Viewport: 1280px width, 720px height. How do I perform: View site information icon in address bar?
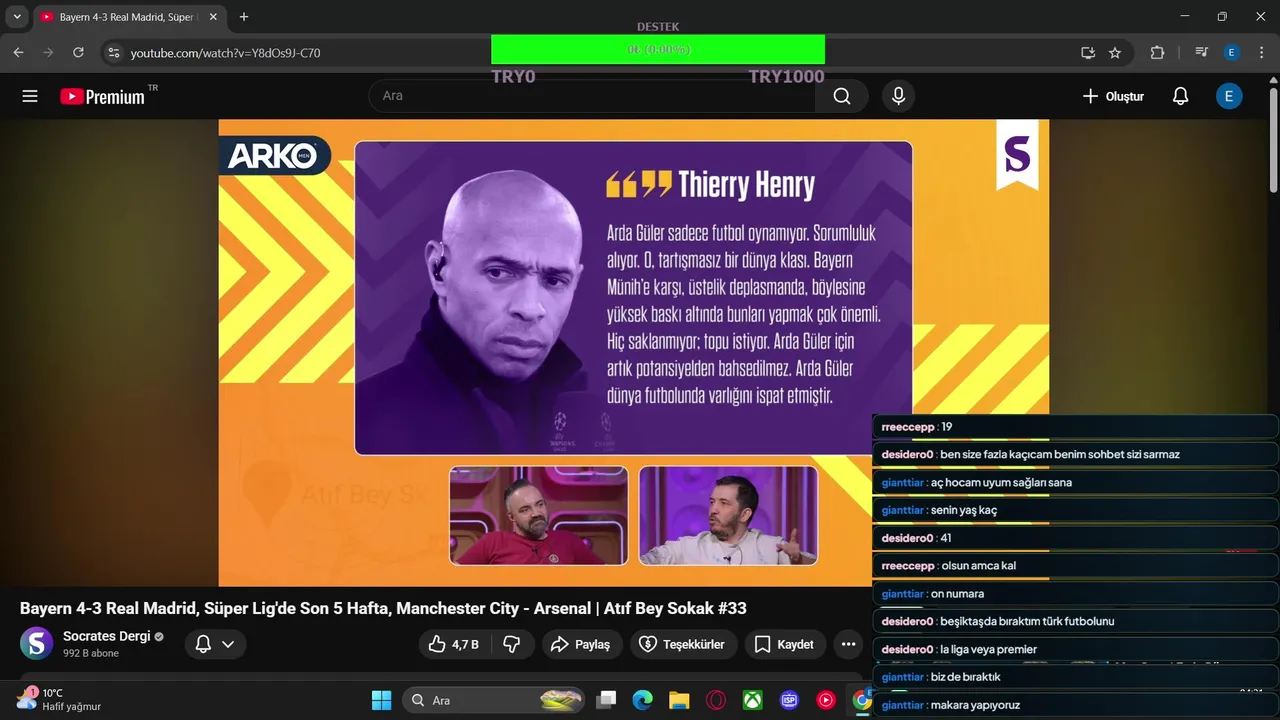113,52
